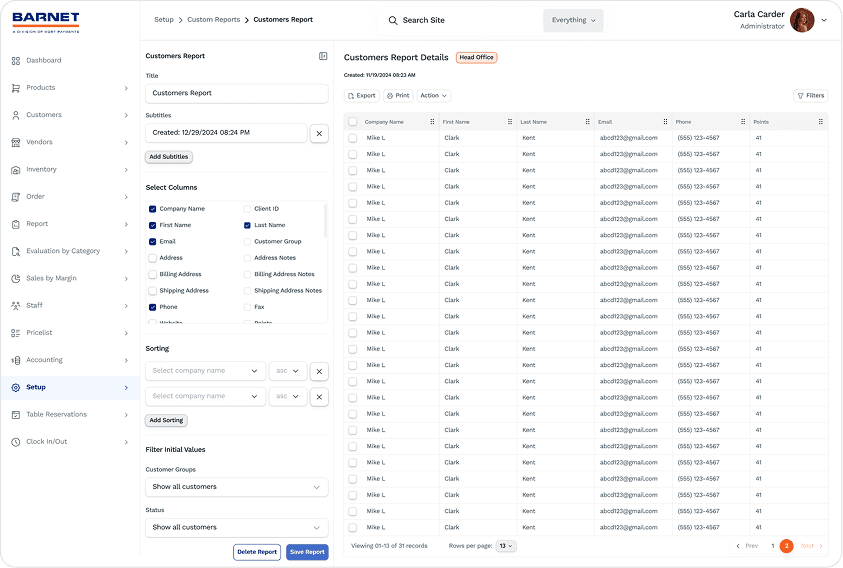Remove the second sorting row
The width and height of the screenshot is (843, 568).
pyautogui.click(x=319, y=397)
